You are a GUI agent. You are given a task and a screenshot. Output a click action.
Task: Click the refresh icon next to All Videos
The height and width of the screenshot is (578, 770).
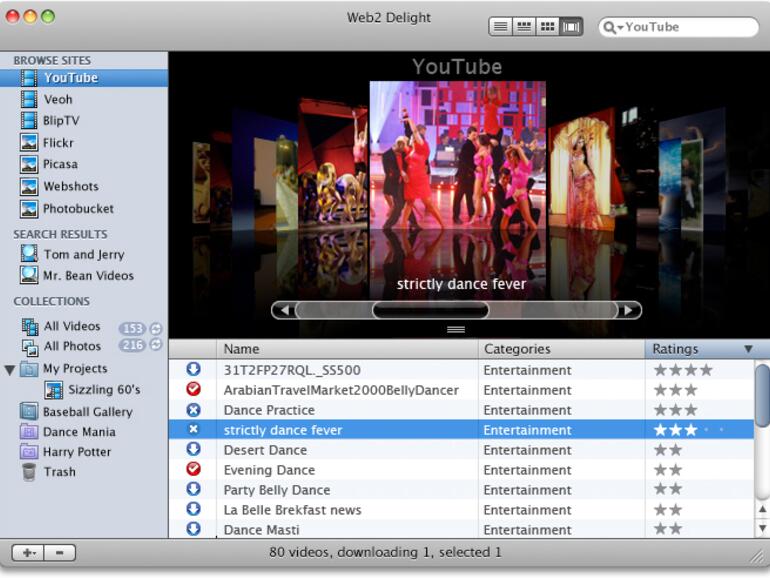click(x=156, y=328)
